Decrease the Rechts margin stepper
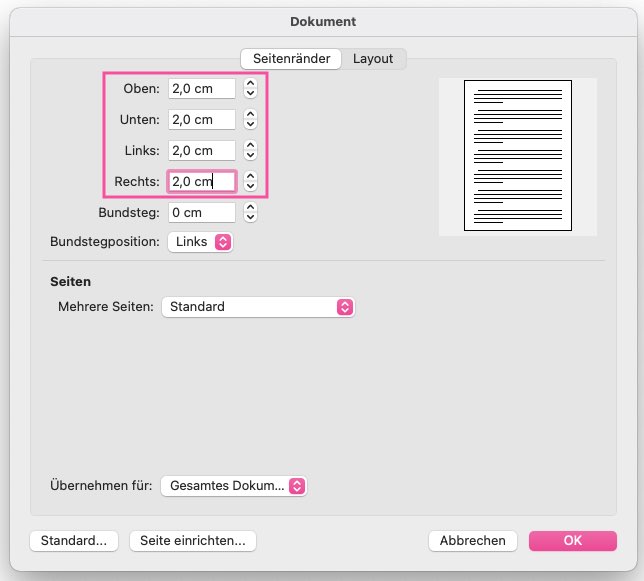The width and height of the screenshot is (644, 581). (x=250, y=186)
